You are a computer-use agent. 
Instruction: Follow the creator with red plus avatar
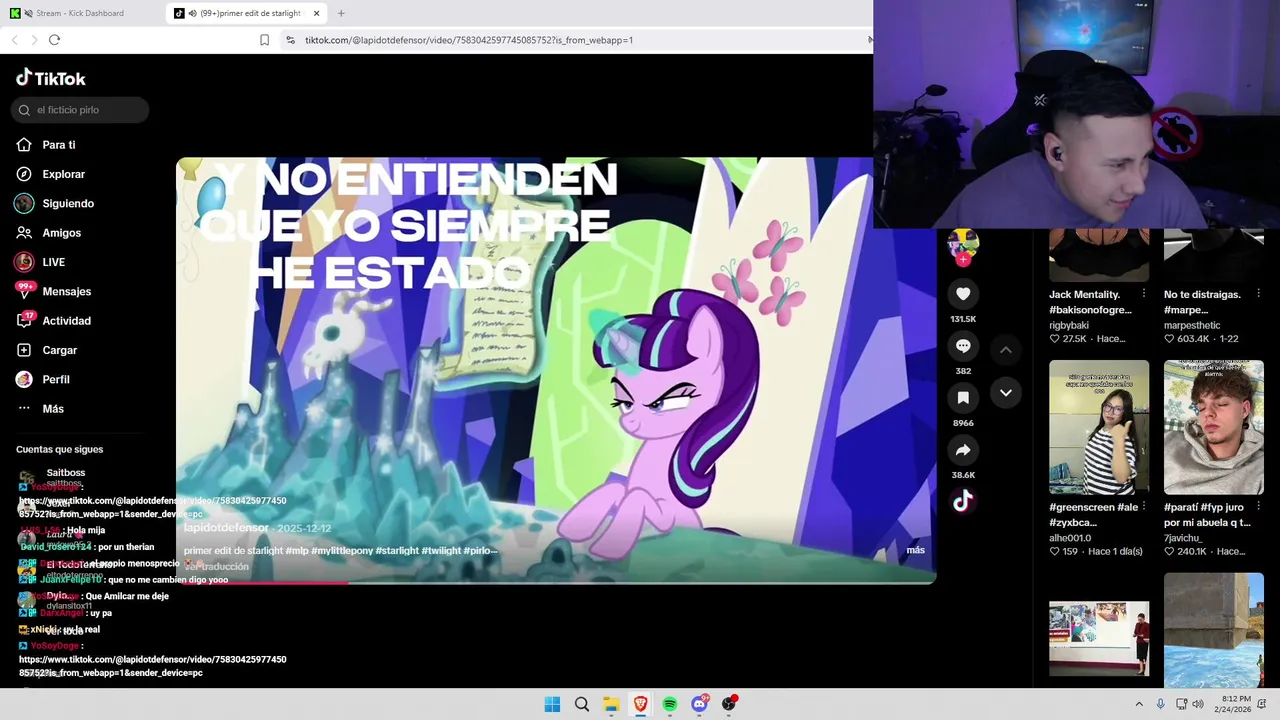tap(963, 259)
